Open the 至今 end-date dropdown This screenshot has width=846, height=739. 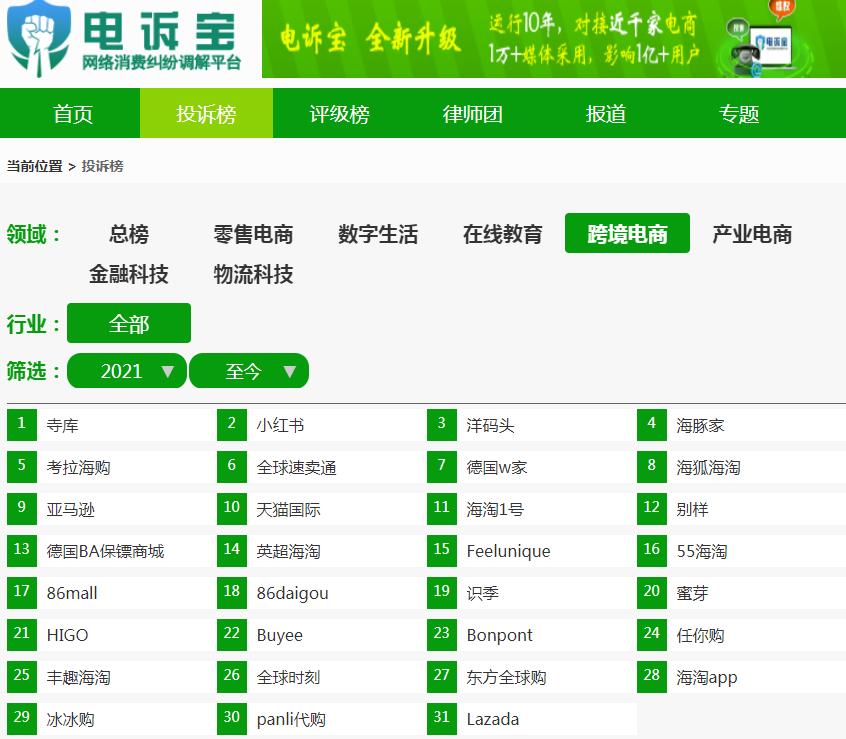[249, 370]
